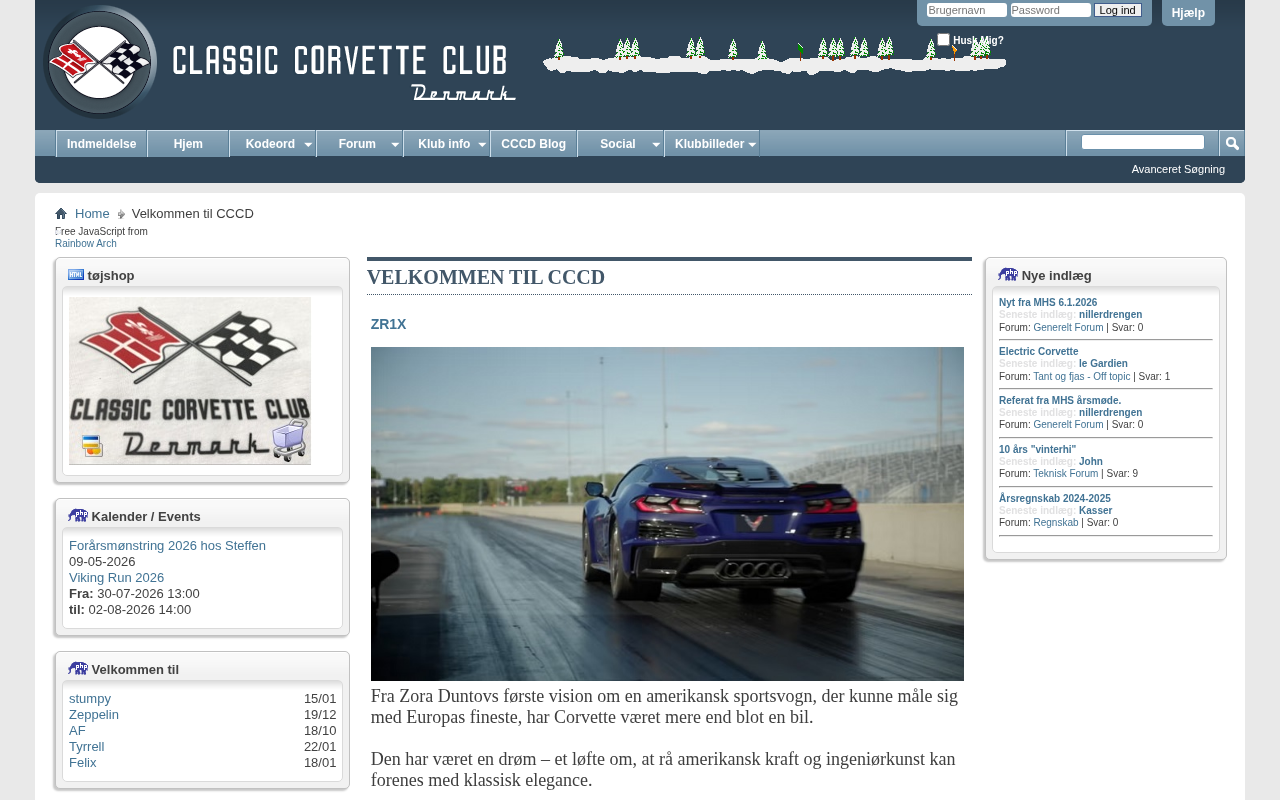Image resolution: width=1280 pixels, height=800 pixels.
Task: Go to the Indmeldelse menu item
Action: [x=101, y=144]
